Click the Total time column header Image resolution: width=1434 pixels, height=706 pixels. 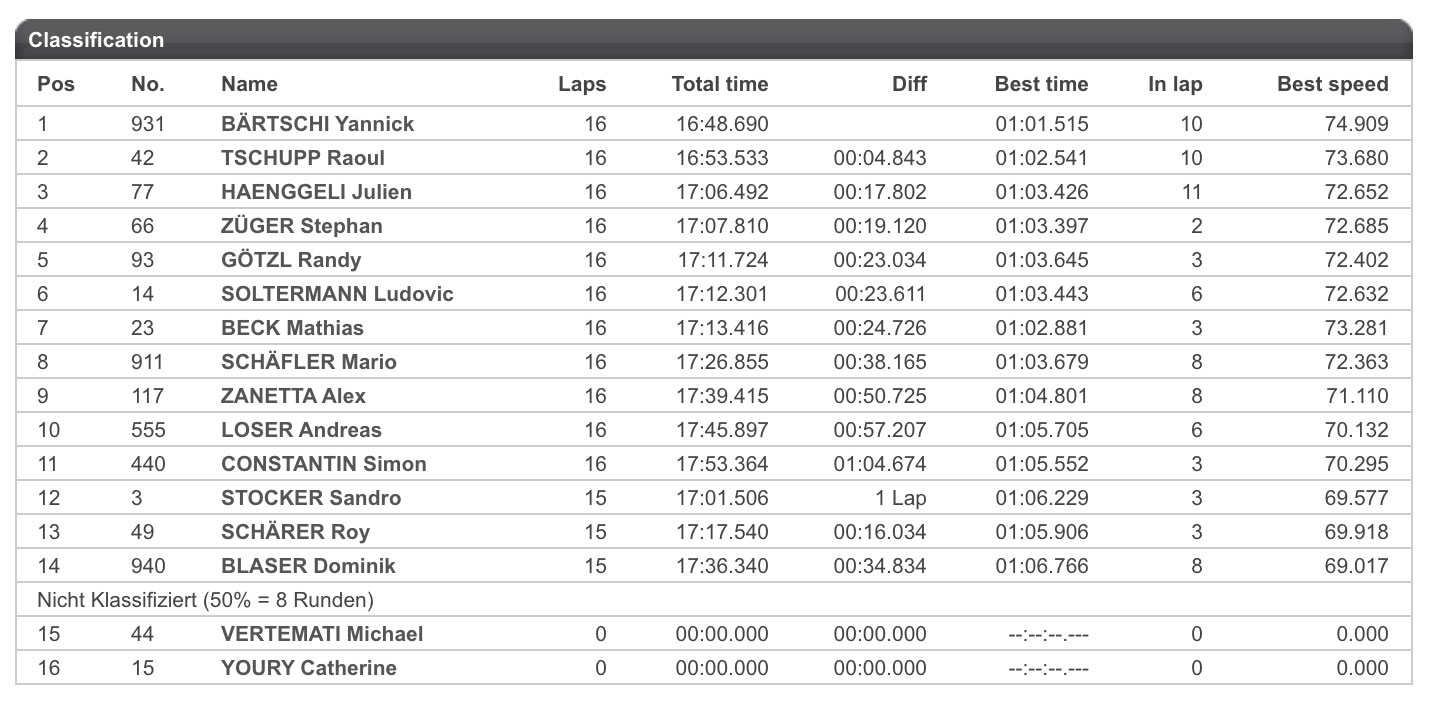pos(720,84)
